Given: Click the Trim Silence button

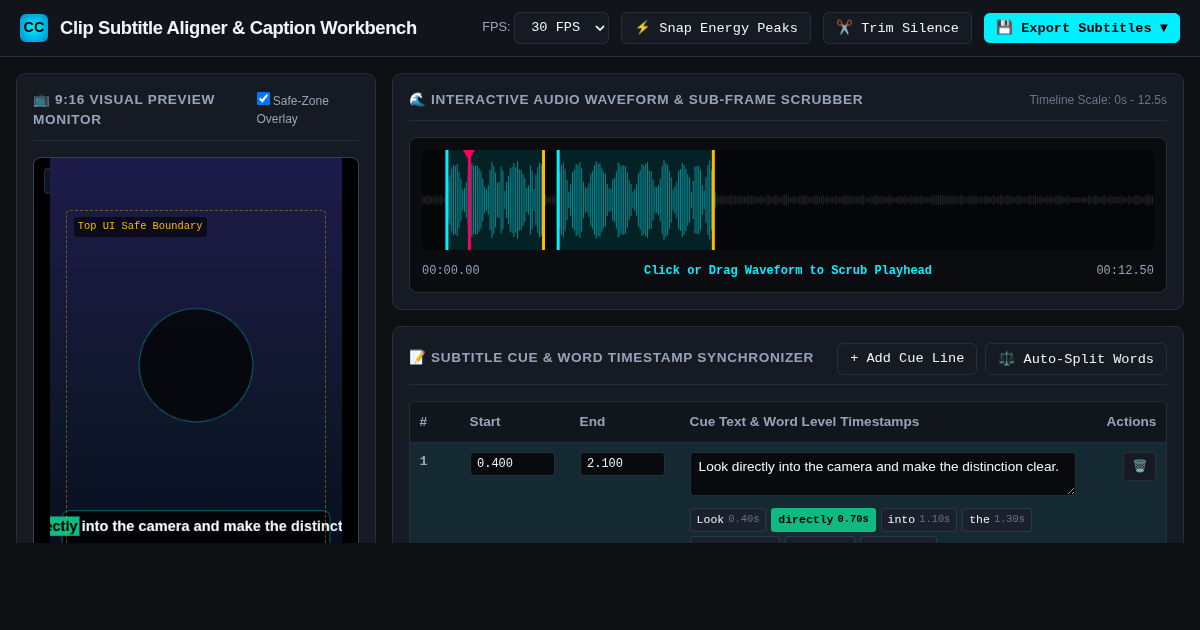Looking at the screenshot, I should point(897,28).
